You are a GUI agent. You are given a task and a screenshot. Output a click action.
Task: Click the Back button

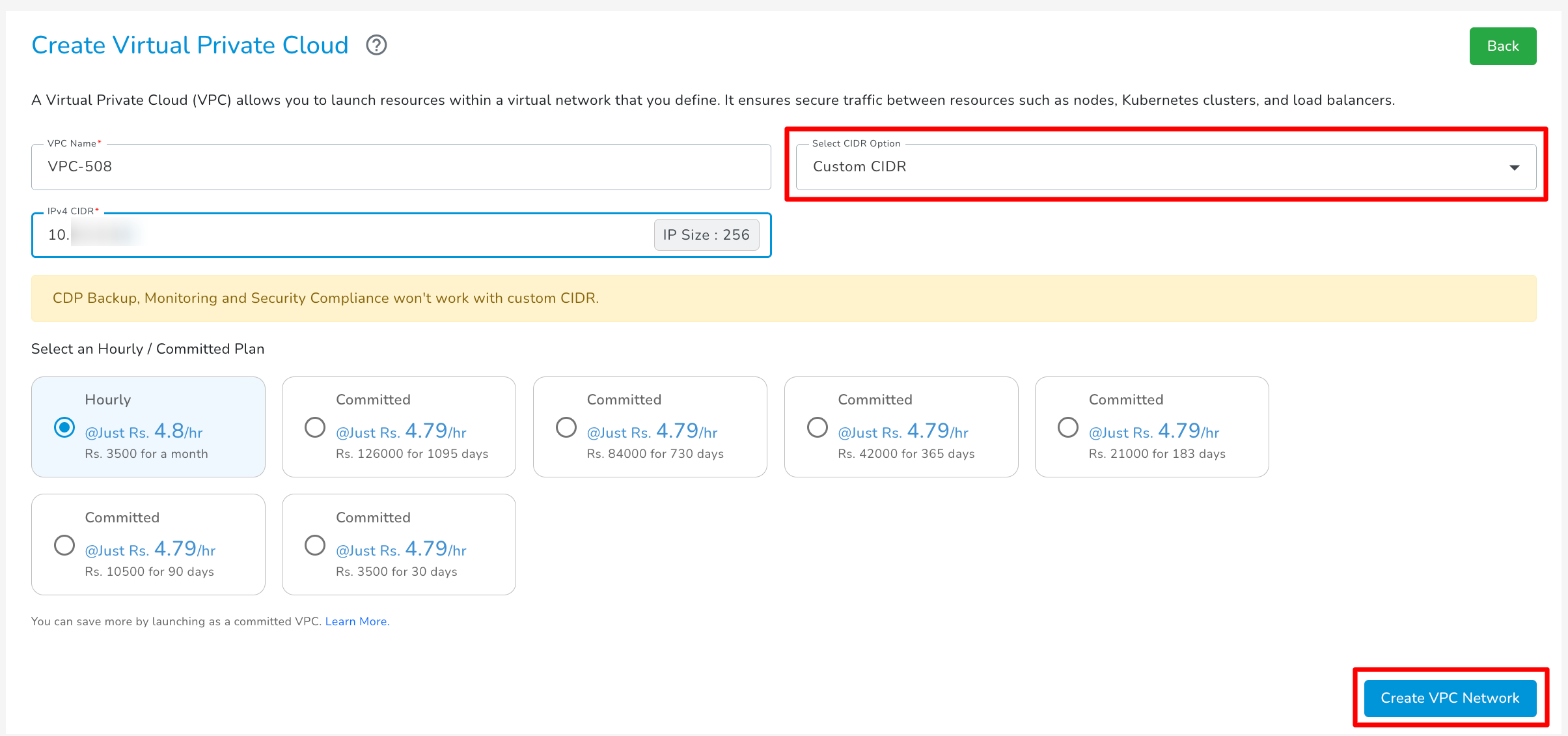pyautogui.click(x=1502, y=46)
